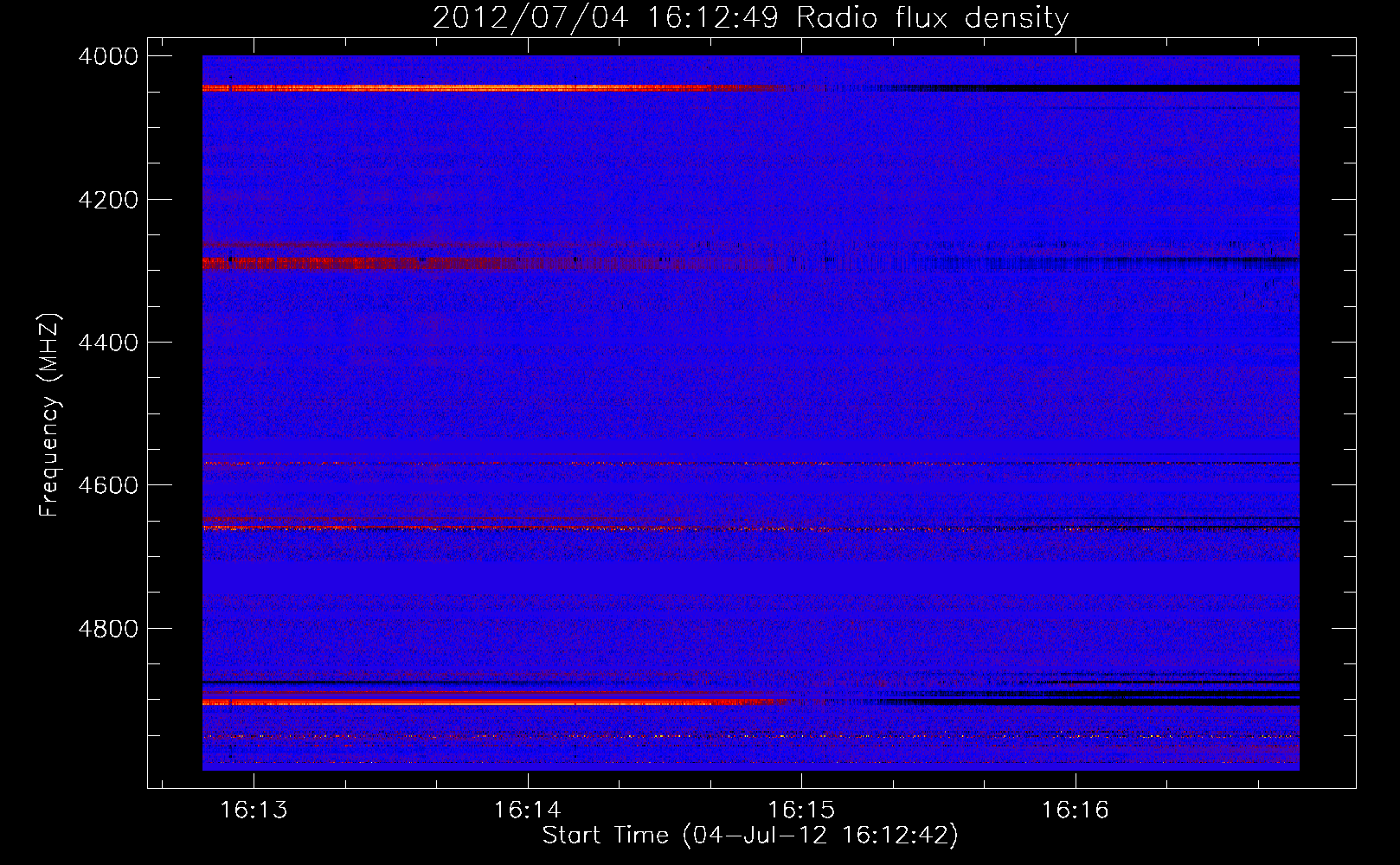Click the bright emission band near 4050 MHz
Image resolution: width=1400 pixels, height=865 pixels.
495,87
